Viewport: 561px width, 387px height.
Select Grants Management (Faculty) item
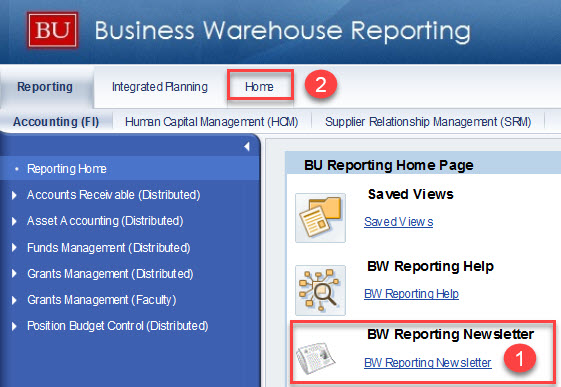tap(102, 300)
